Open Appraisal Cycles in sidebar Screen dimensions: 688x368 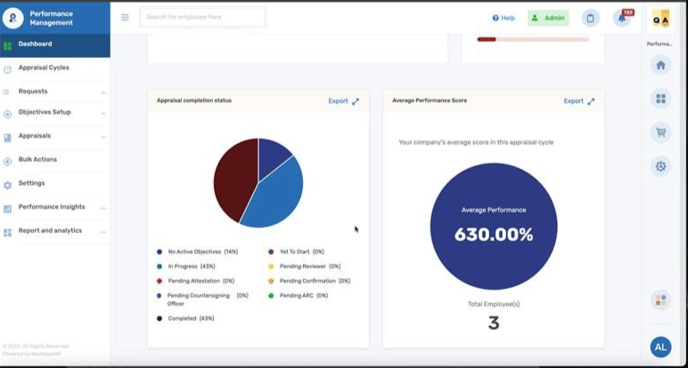tap(43, 68)
